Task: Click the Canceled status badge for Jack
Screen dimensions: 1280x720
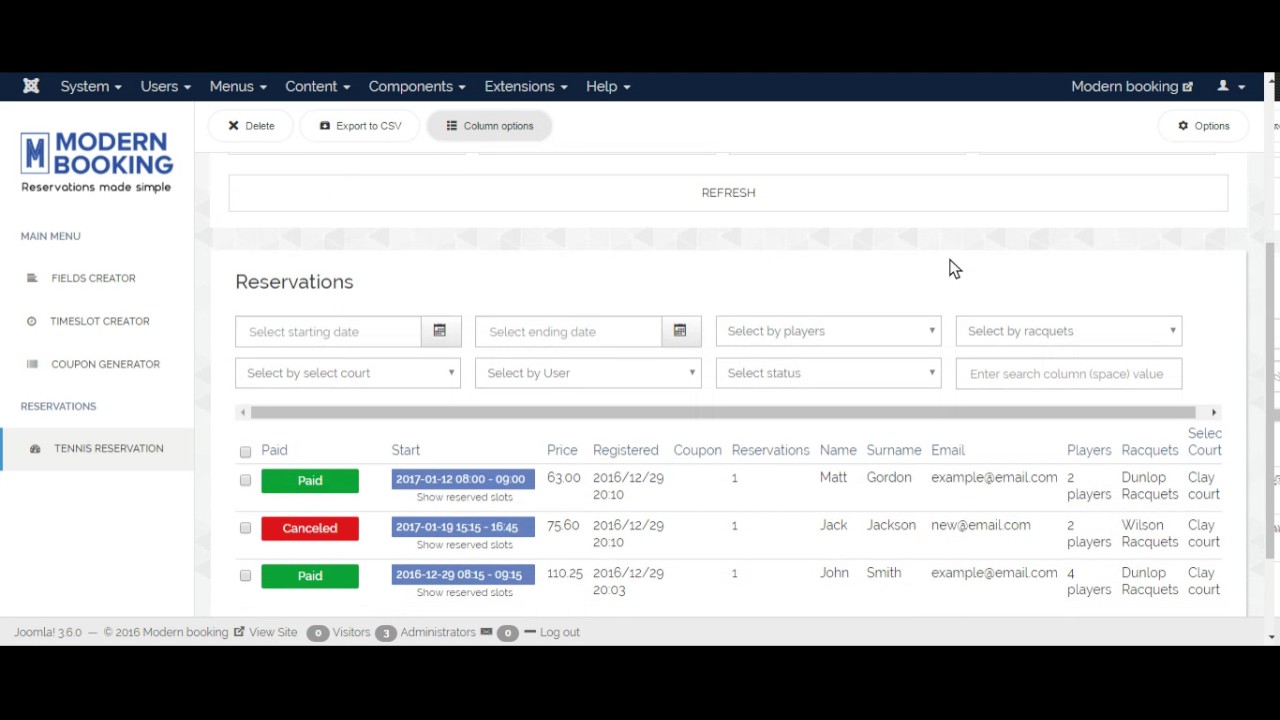Action: [x=310, y=528]
